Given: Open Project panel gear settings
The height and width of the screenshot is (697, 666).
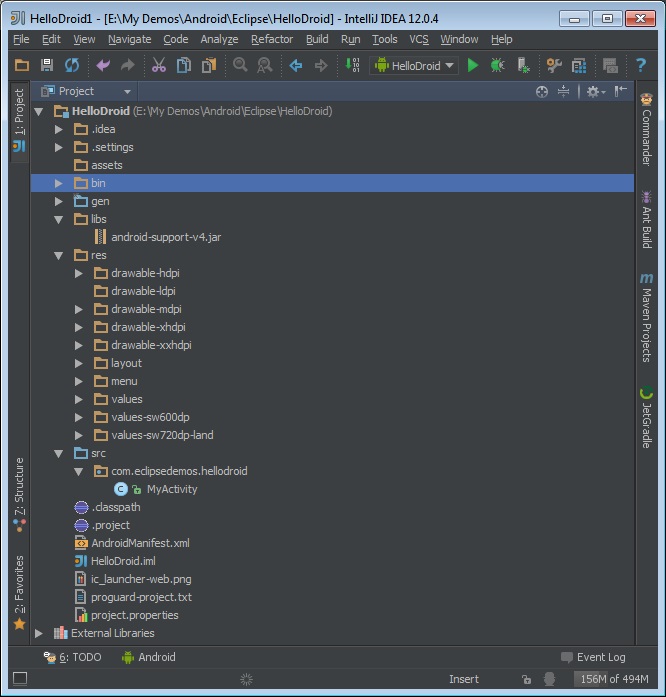Looking at the screenshot, I should [x=596, y=92].
